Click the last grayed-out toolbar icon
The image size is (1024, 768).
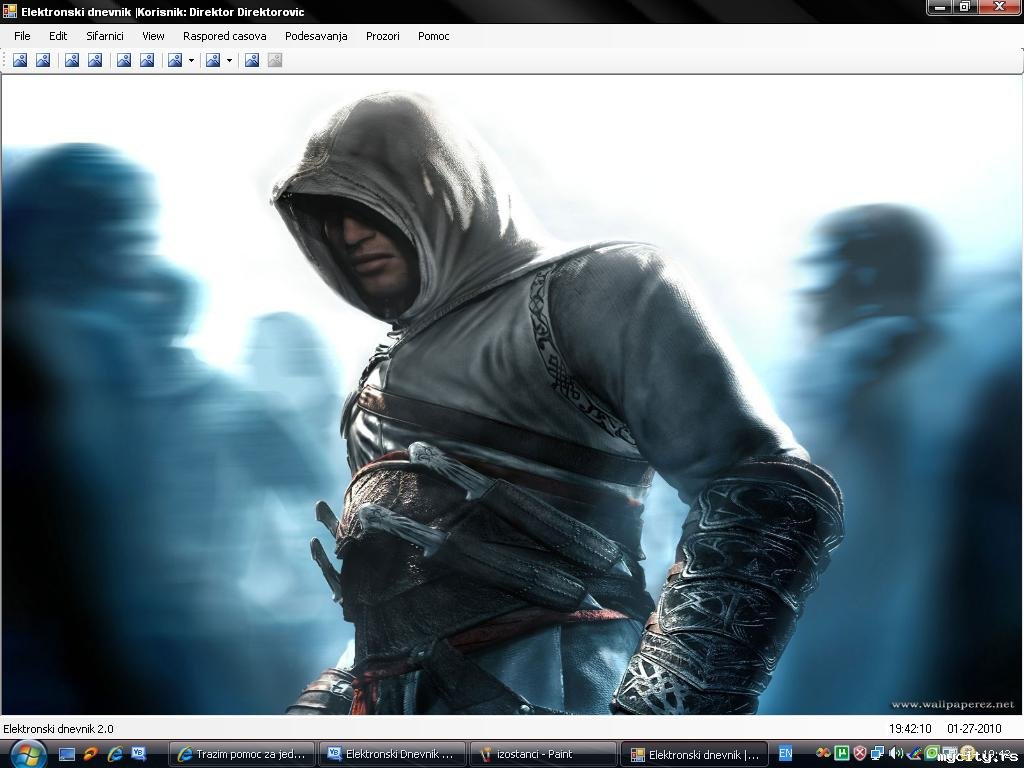(x=275, y=60)
